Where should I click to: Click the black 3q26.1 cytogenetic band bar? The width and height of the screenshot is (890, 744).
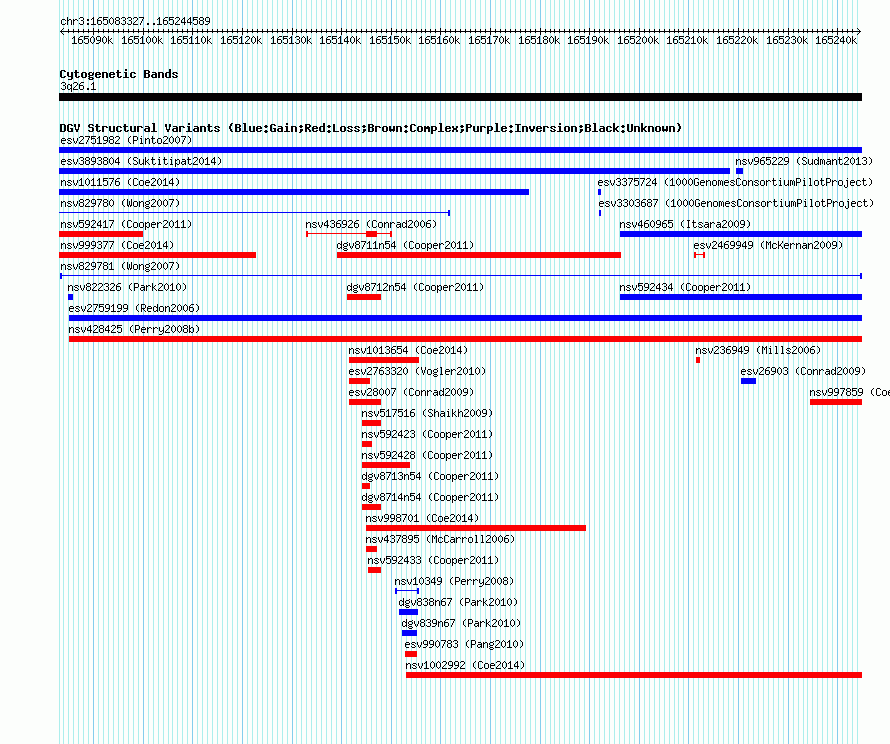460,97
